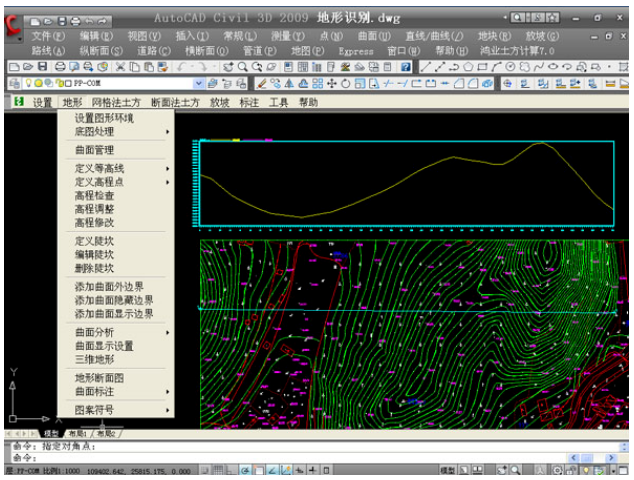The width and height of the screenshot is (634, 480).
Task: Open the Help question mark icon
Action: [x=406, y=67]
